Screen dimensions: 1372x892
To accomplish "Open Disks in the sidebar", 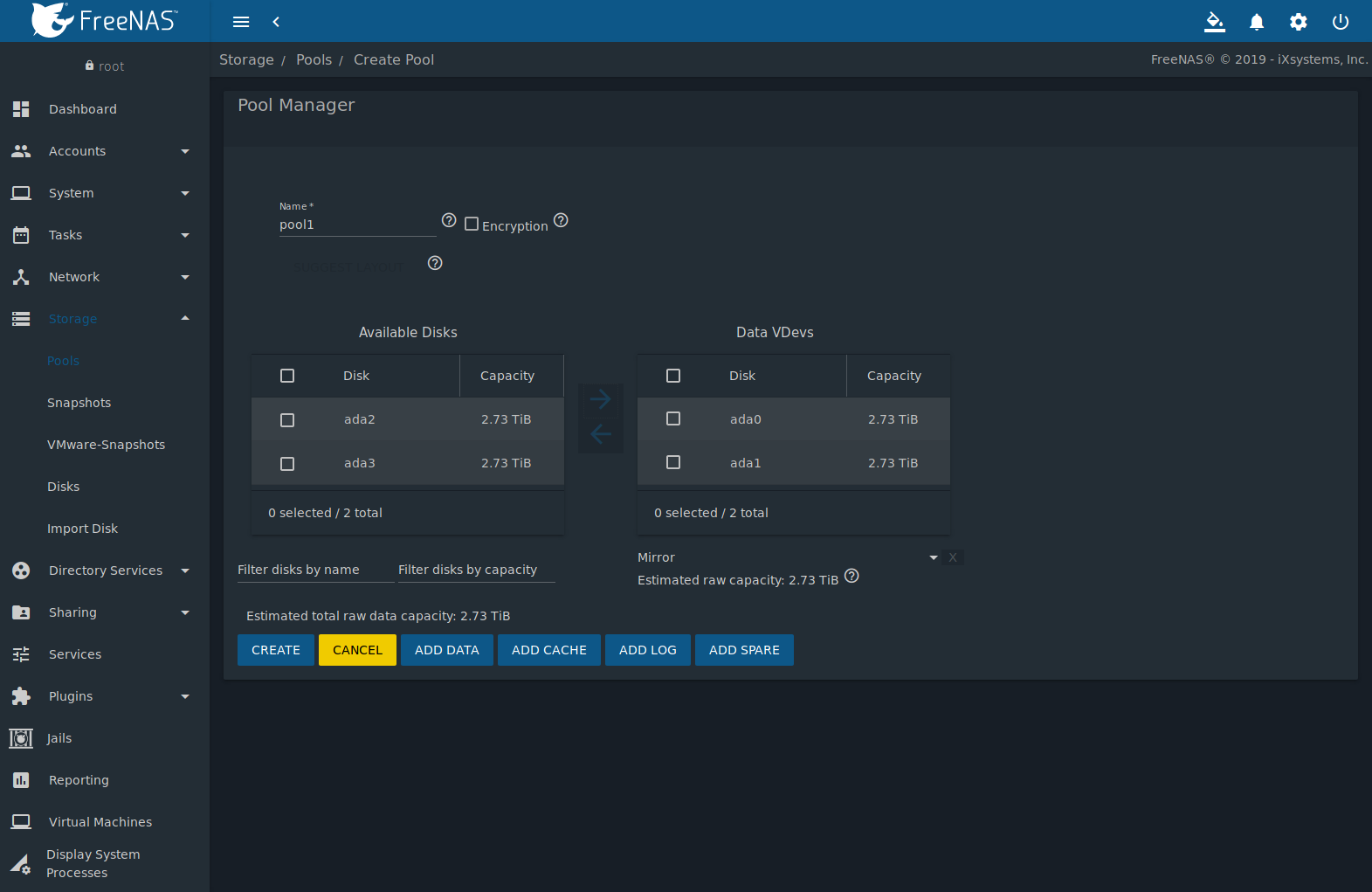I will [x=63, y=487].
